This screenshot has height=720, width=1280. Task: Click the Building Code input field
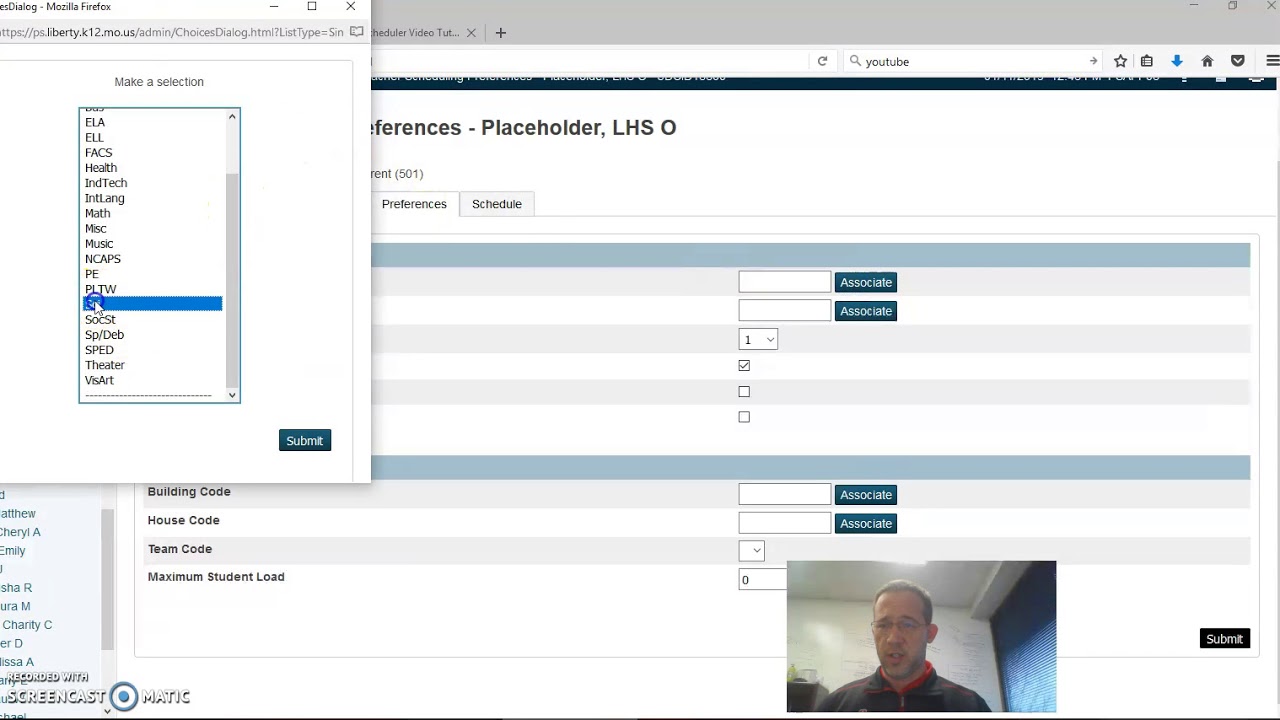click(785, 495)
